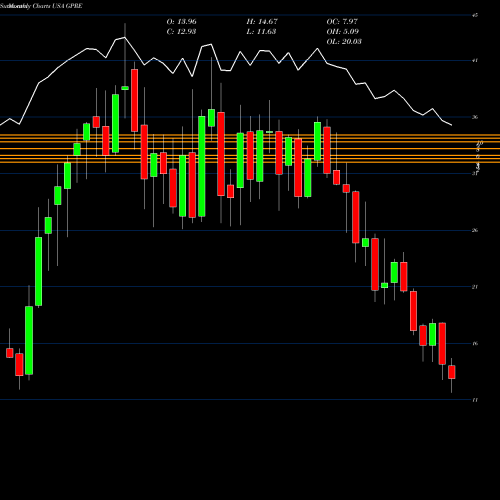Select the OH: 5.09 reading
The width and height of the screenshot is (500, 500).
342,32
